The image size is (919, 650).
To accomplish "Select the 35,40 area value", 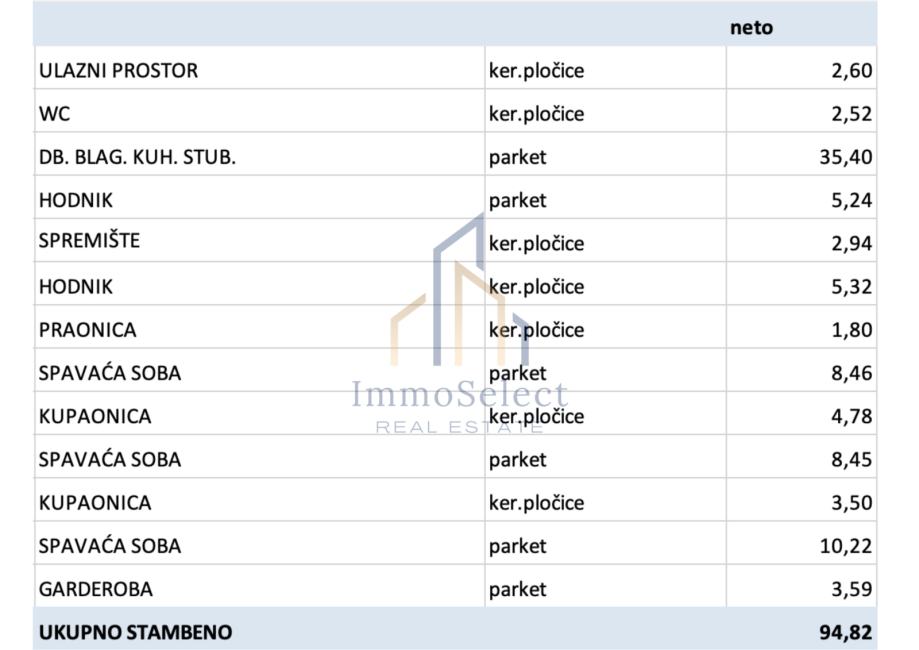I will click(x=845, y=157).
